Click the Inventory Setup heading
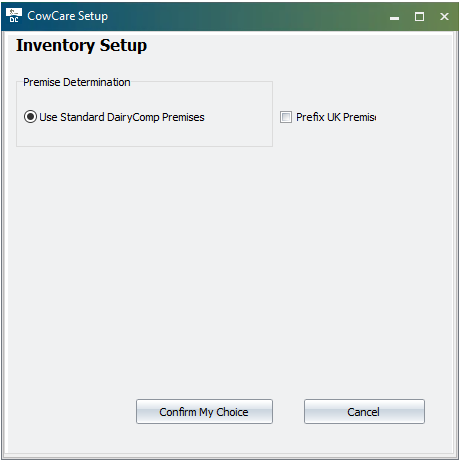This screenshot has height=462, width=461. tap(82, 46)
